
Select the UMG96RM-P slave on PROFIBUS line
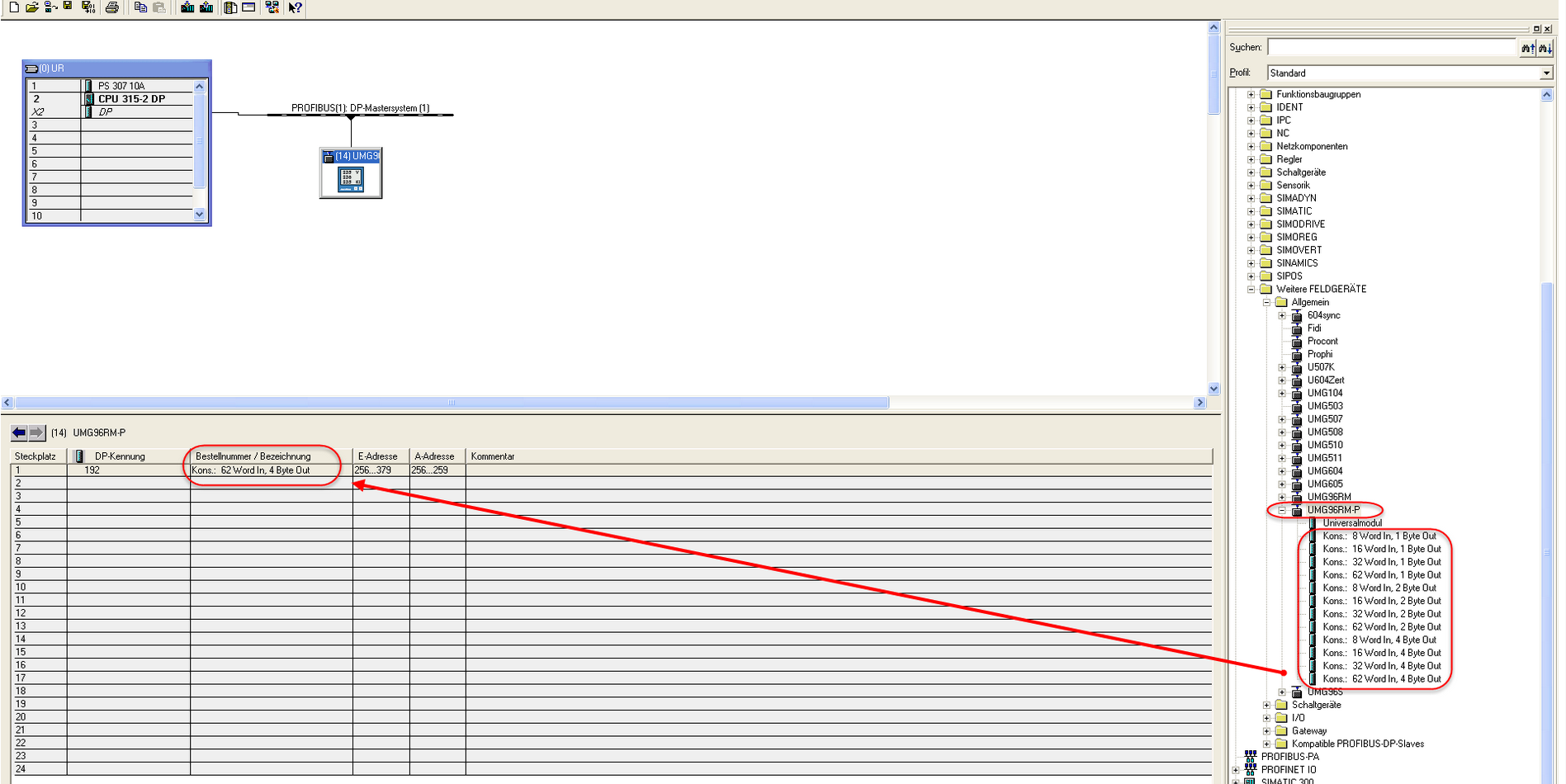(x=351, y=173)
